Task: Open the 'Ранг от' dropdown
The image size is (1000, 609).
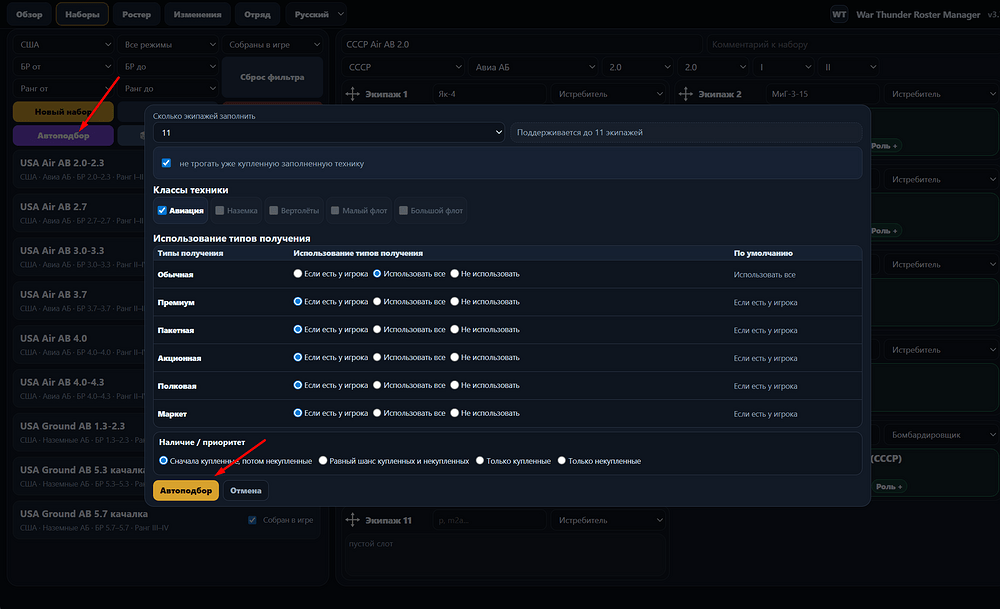Action: pos(64,89)
